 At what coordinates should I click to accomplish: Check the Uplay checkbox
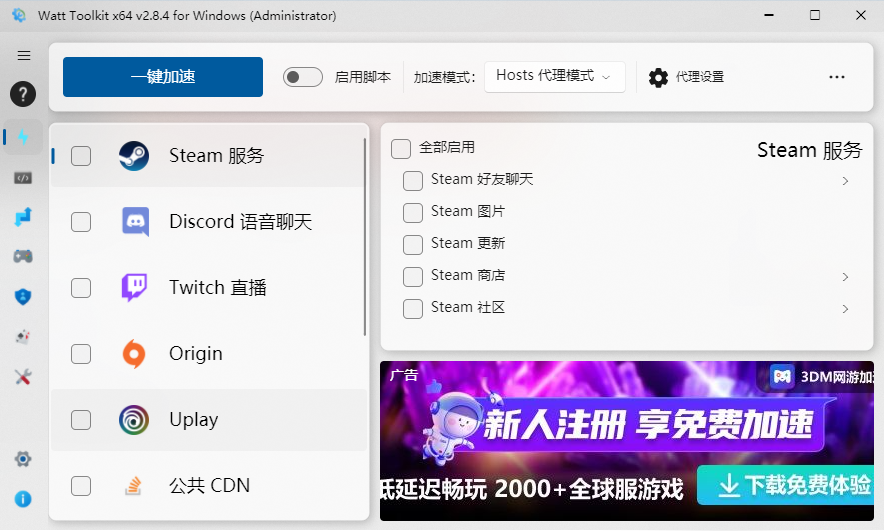[81, 420]
